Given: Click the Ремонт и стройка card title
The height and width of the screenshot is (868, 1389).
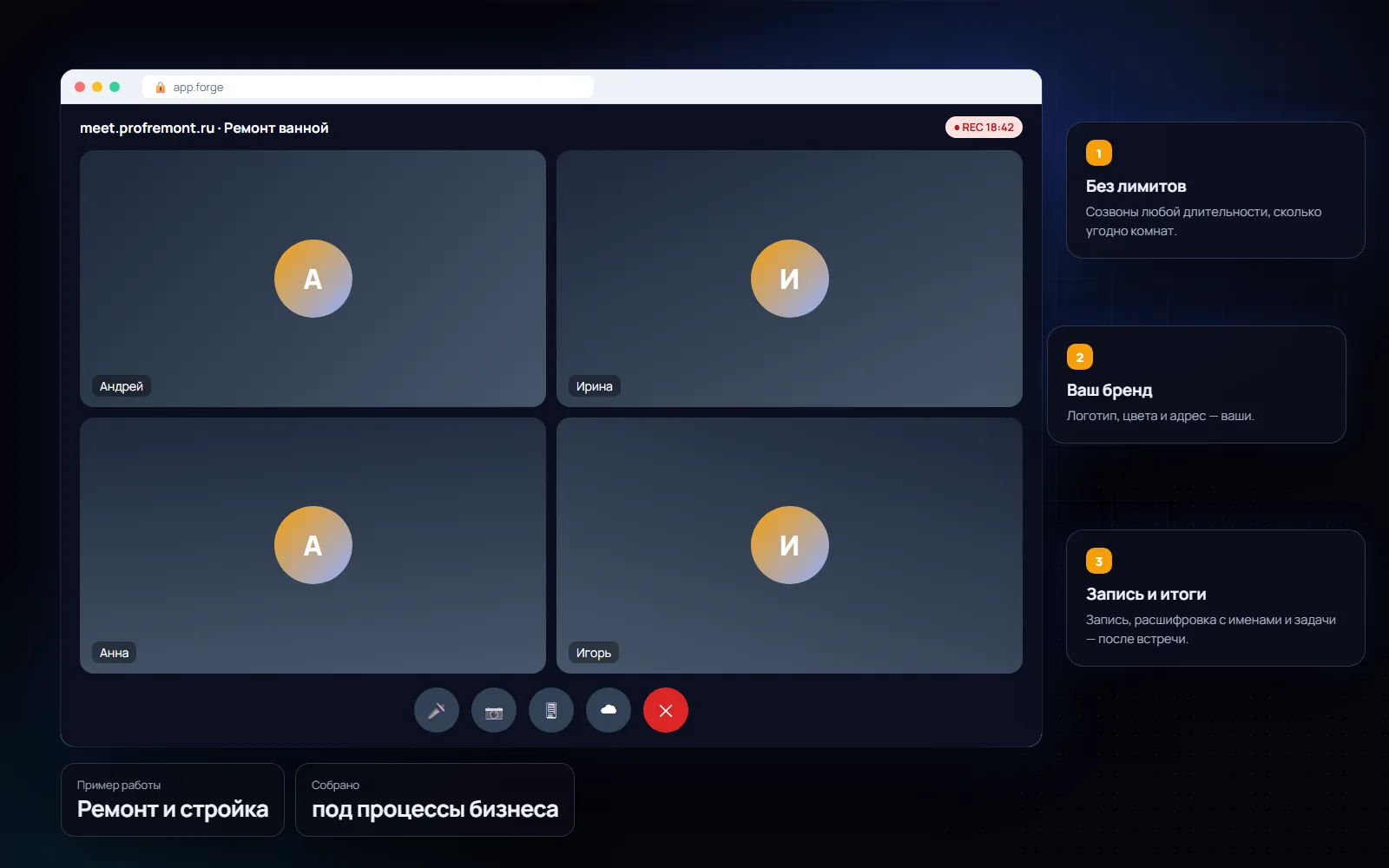Looking at the screenshot, I should pos(173,809).
